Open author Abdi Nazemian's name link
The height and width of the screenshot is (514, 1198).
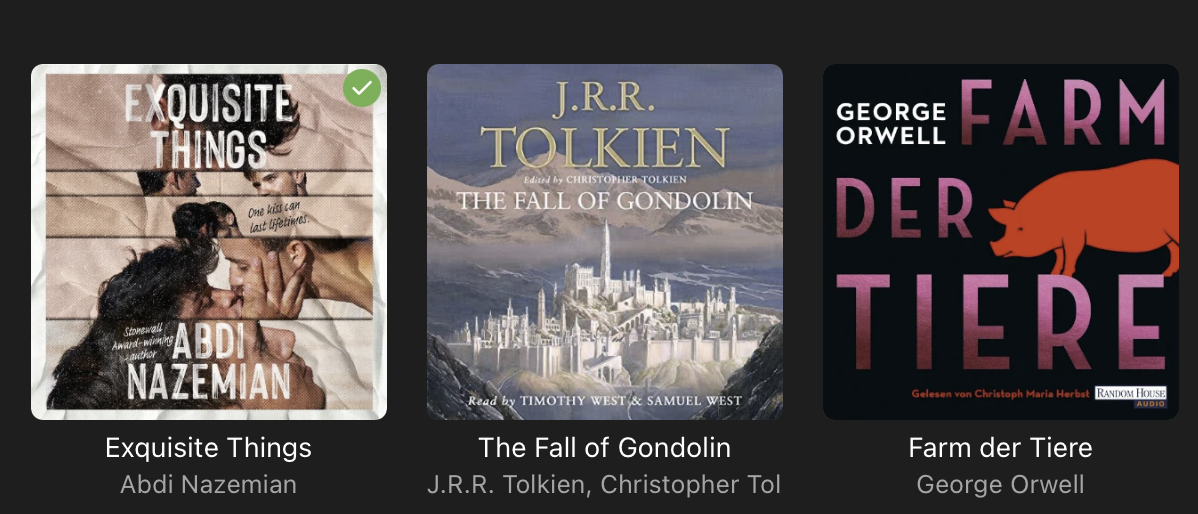[x=209, y=485]
